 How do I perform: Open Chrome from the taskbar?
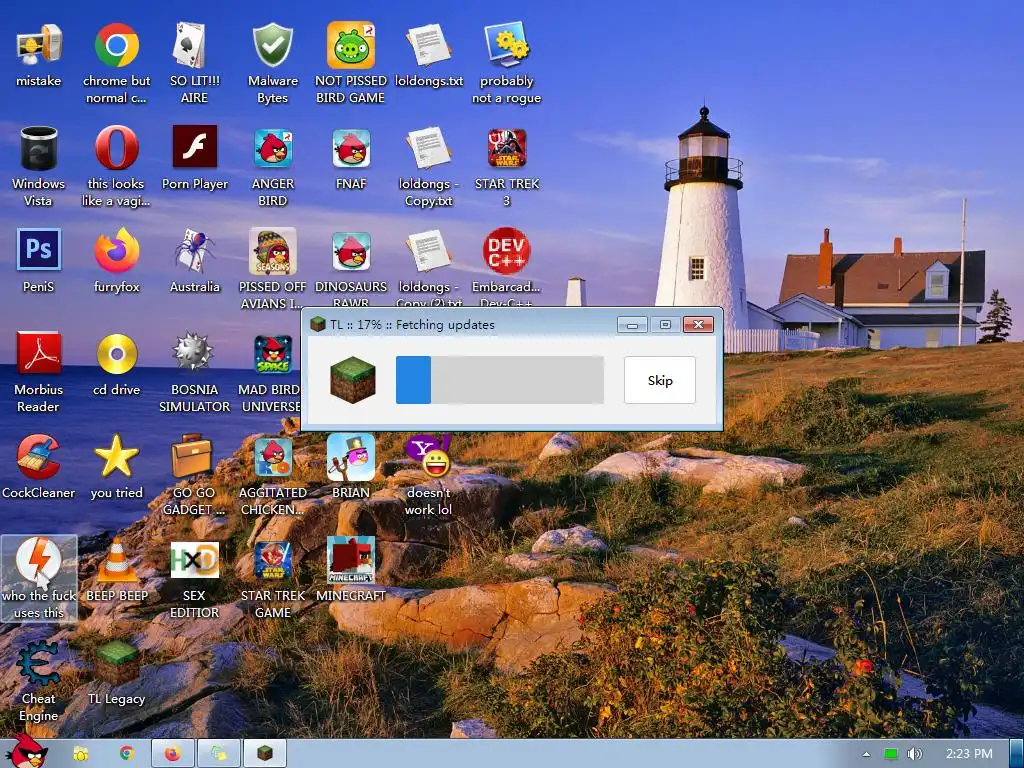127,754
